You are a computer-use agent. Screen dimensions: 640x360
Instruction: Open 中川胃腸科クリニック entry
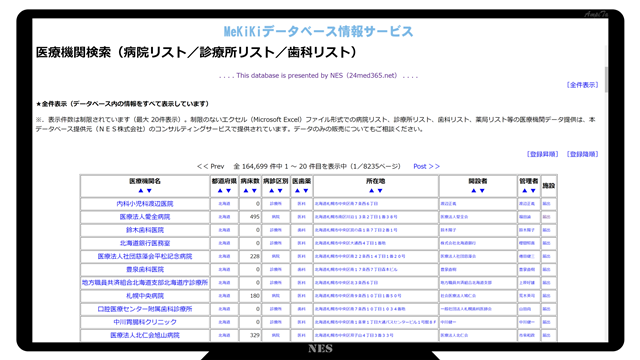[145, 322]
